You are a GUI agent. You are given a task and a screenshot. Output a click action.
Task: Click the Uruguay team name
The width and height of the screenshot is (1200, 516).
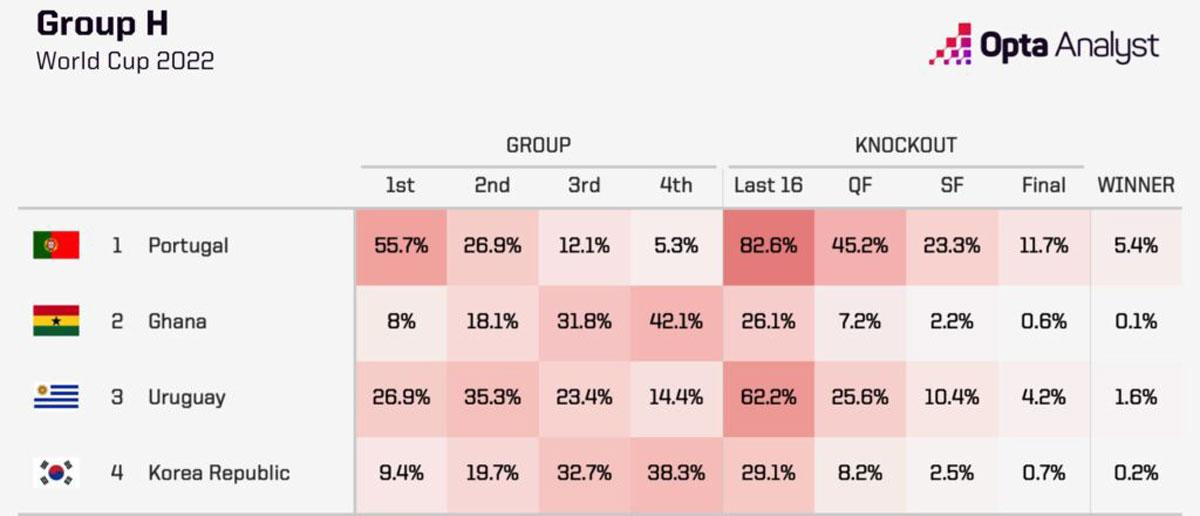187,397
